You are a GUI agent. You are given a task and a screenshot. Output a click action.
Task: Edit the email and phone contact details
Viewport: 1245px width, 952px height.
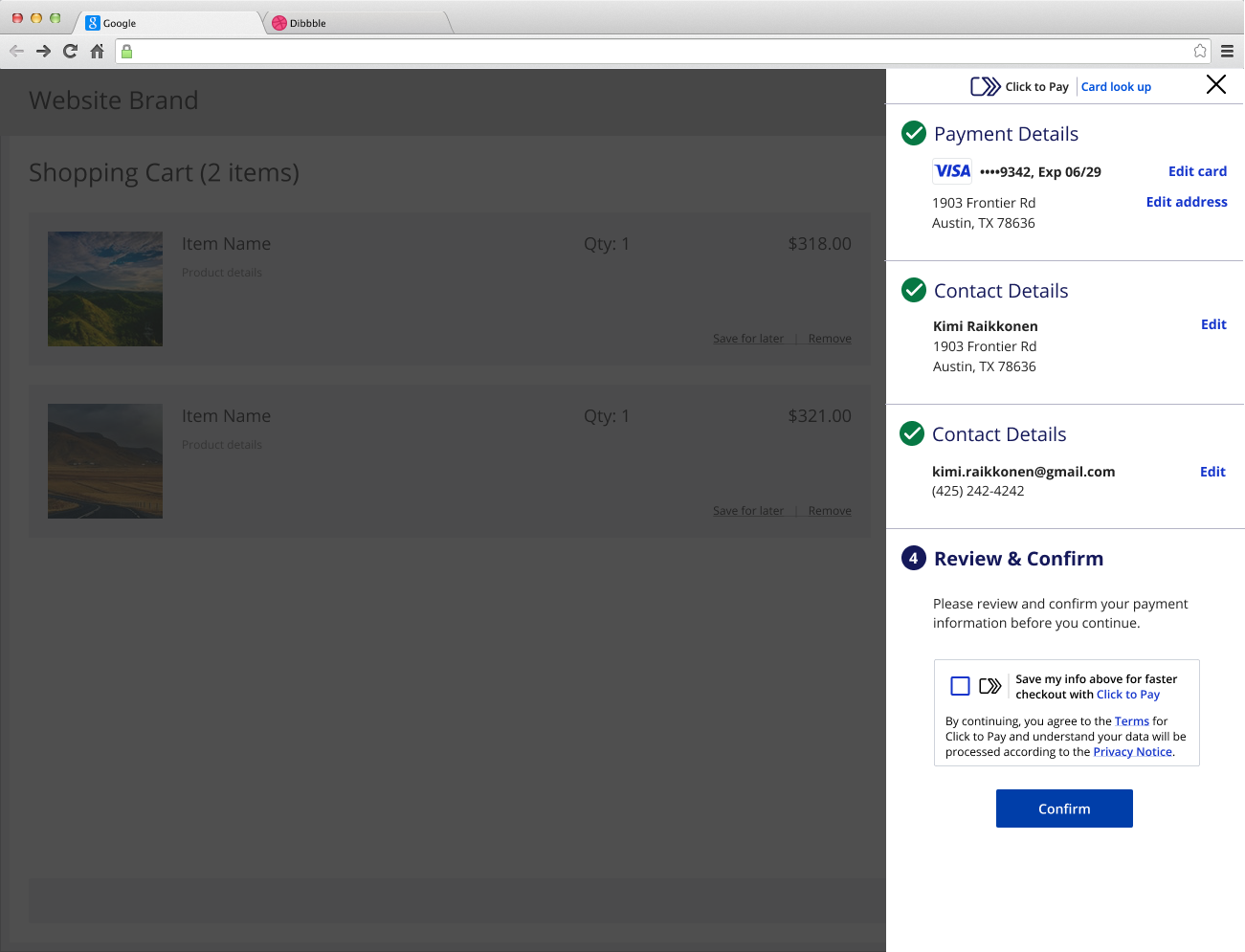click(1212, 472)
